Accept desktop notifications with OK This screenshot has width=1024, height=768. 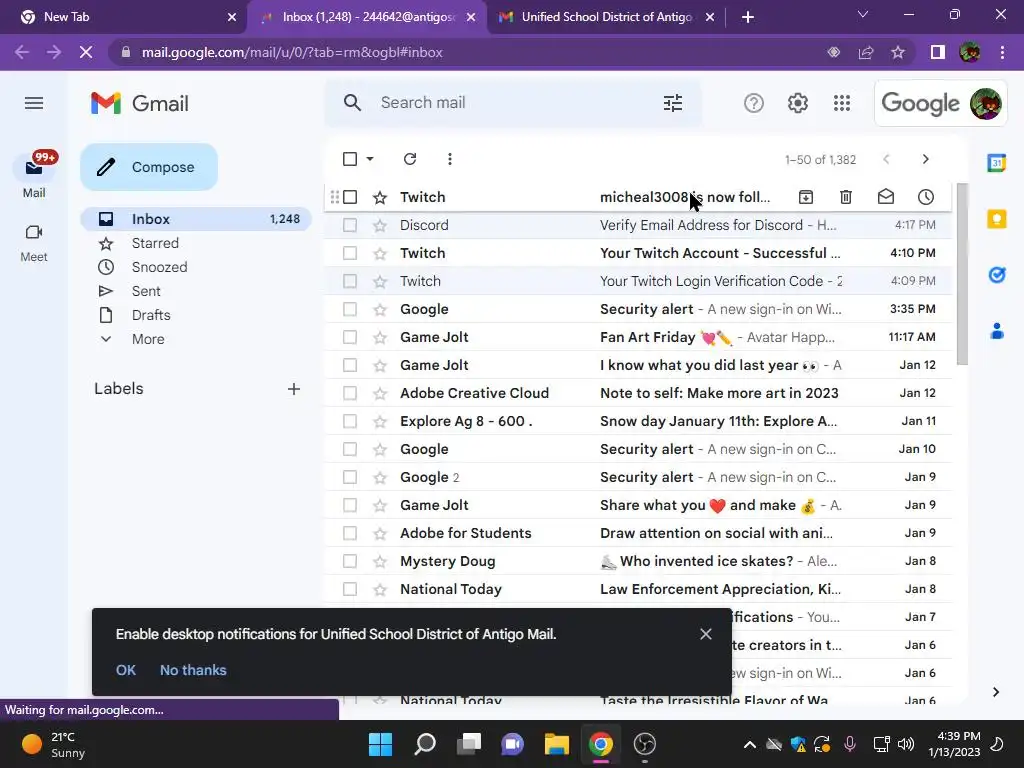[125, 670]
